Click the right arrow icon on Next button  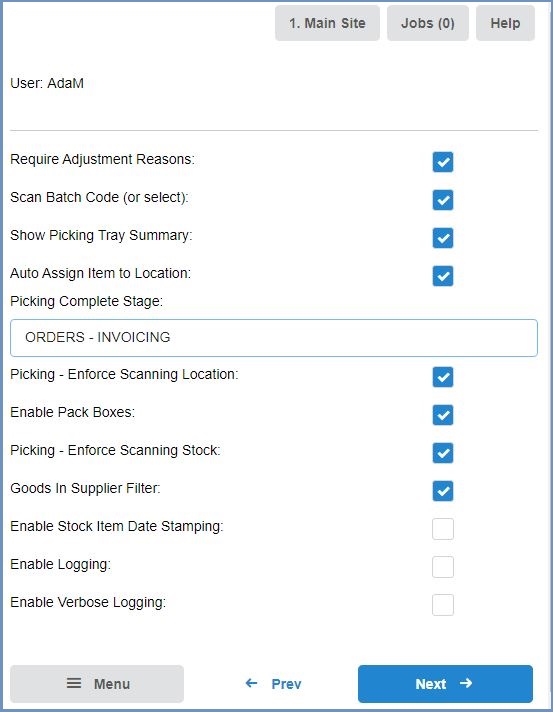pyautogui.click(x=466, y=683)
